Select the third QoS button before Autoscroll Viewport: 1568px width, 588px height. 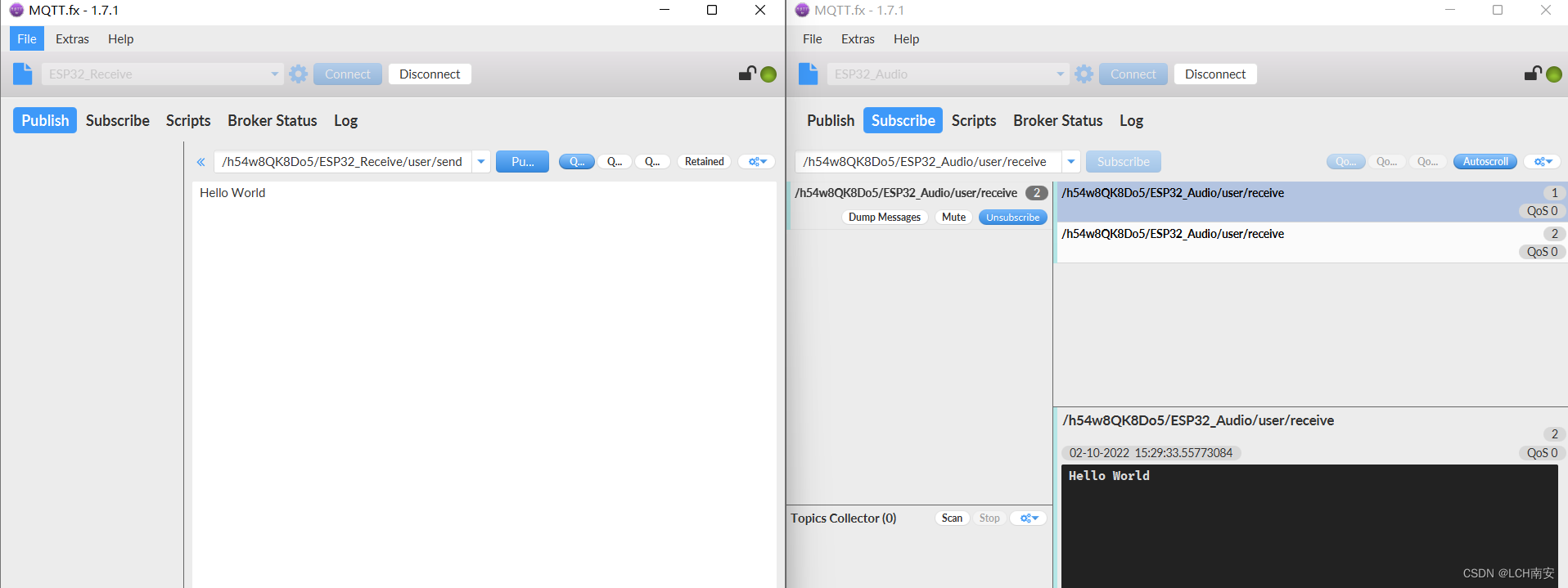point(1428,162)
